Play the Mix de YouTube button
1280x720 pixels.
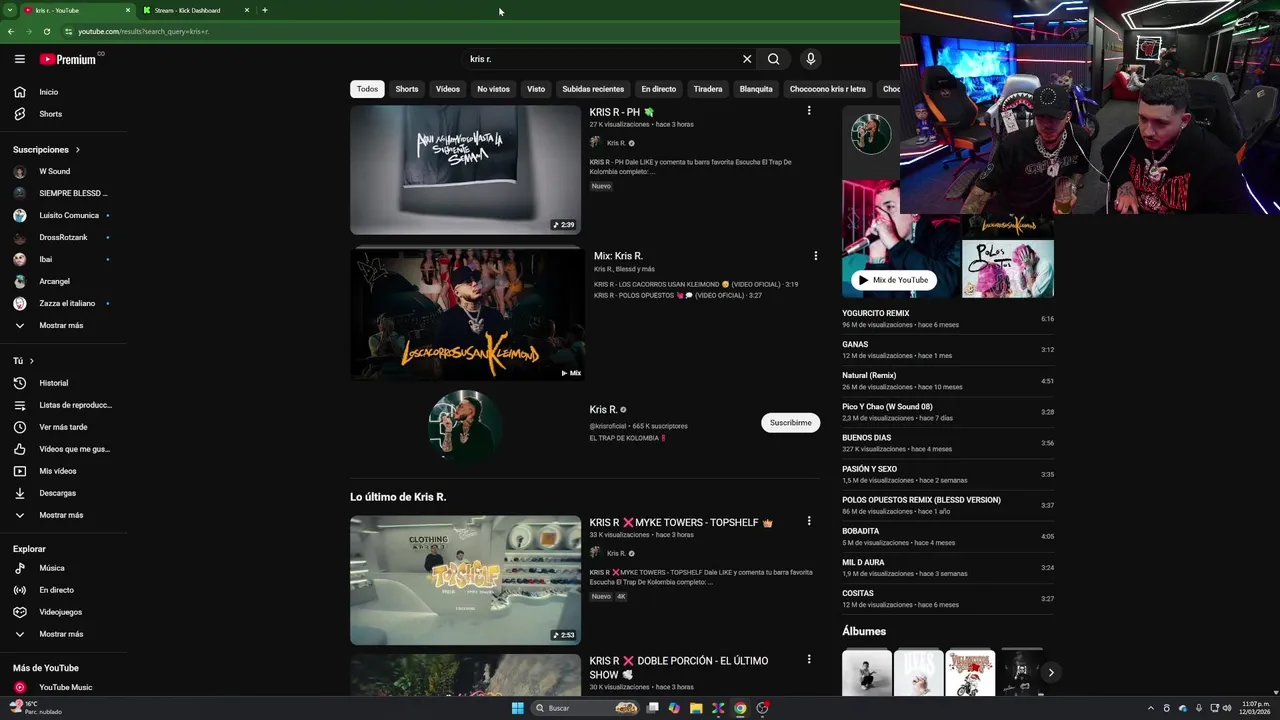[894, 280]
